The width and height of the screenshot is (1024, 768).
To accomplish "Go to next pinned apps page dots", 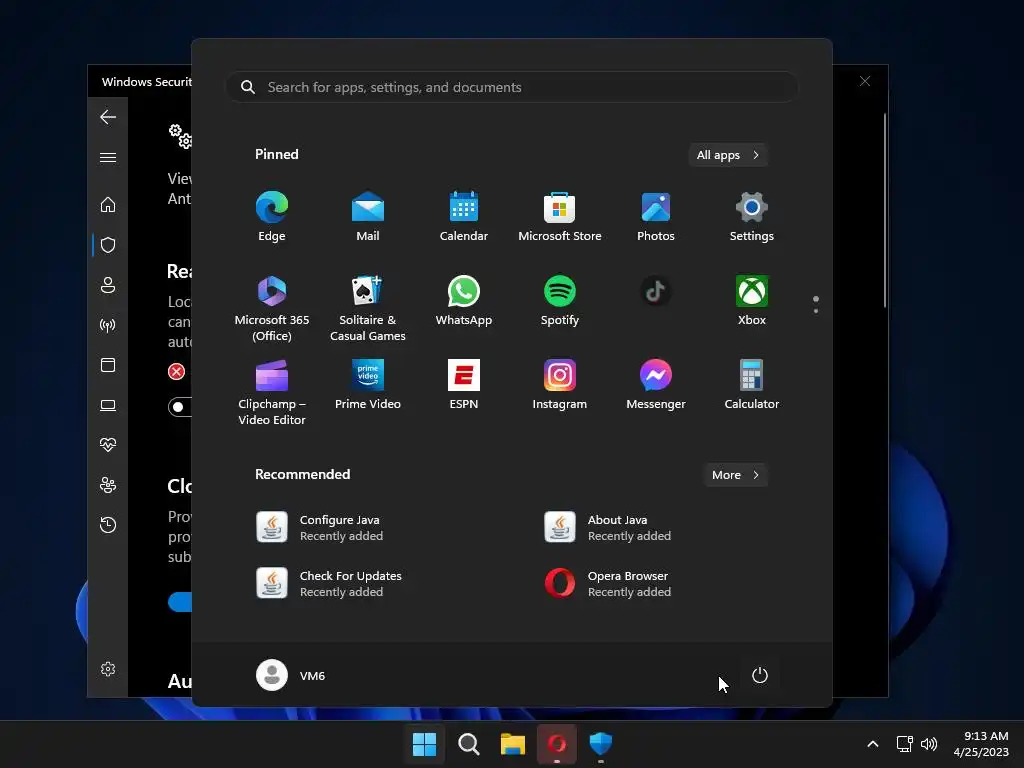I will point(816,304).
